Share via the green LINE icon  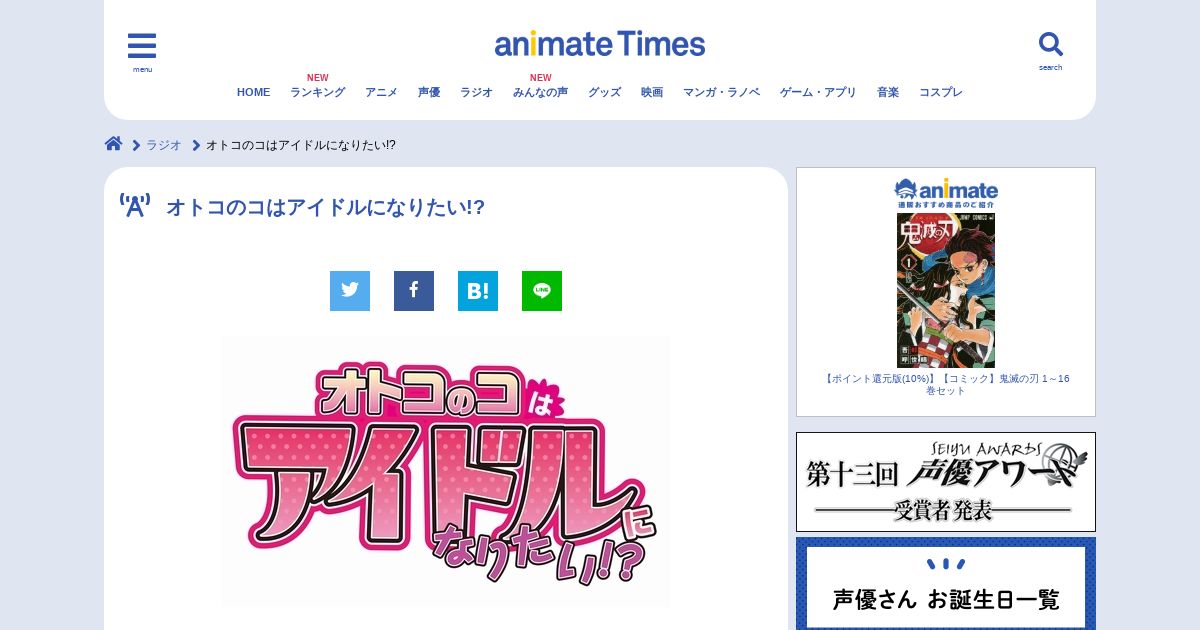542,291
